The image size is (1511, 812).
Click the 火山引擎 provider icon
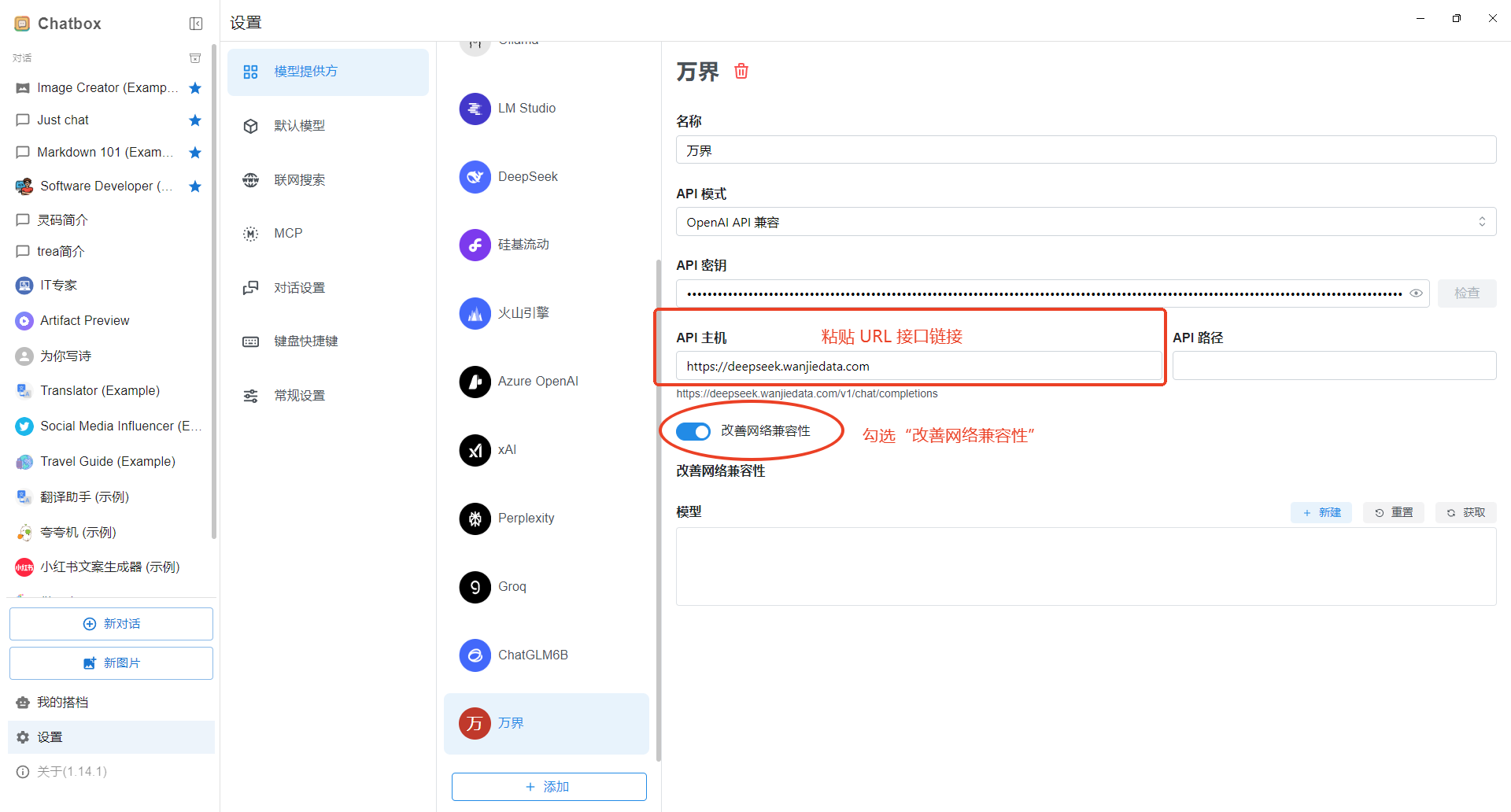(475, 313)
